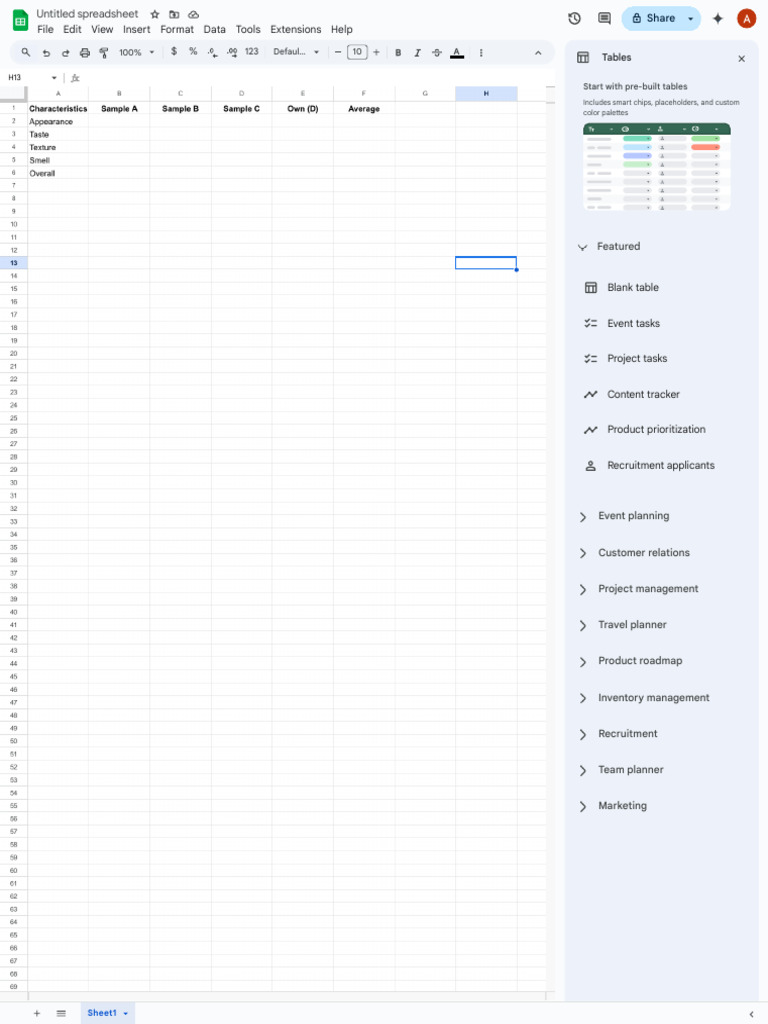Search the menus magnifier icon
Image resolution: width=768 pixels, height=1024 pixels.
coord(26,52)
